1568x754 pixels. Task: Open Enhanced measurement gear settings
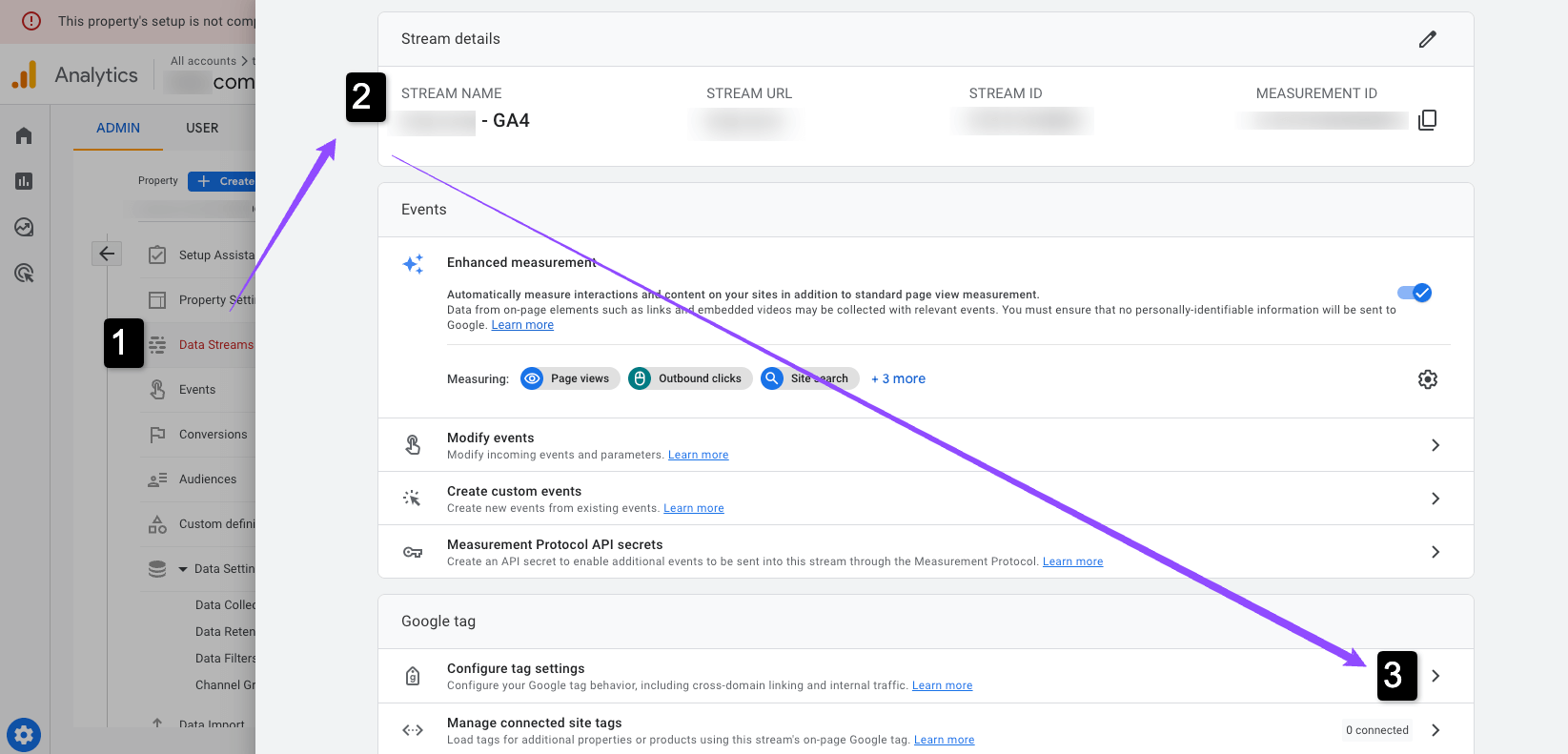point(1427,379)
